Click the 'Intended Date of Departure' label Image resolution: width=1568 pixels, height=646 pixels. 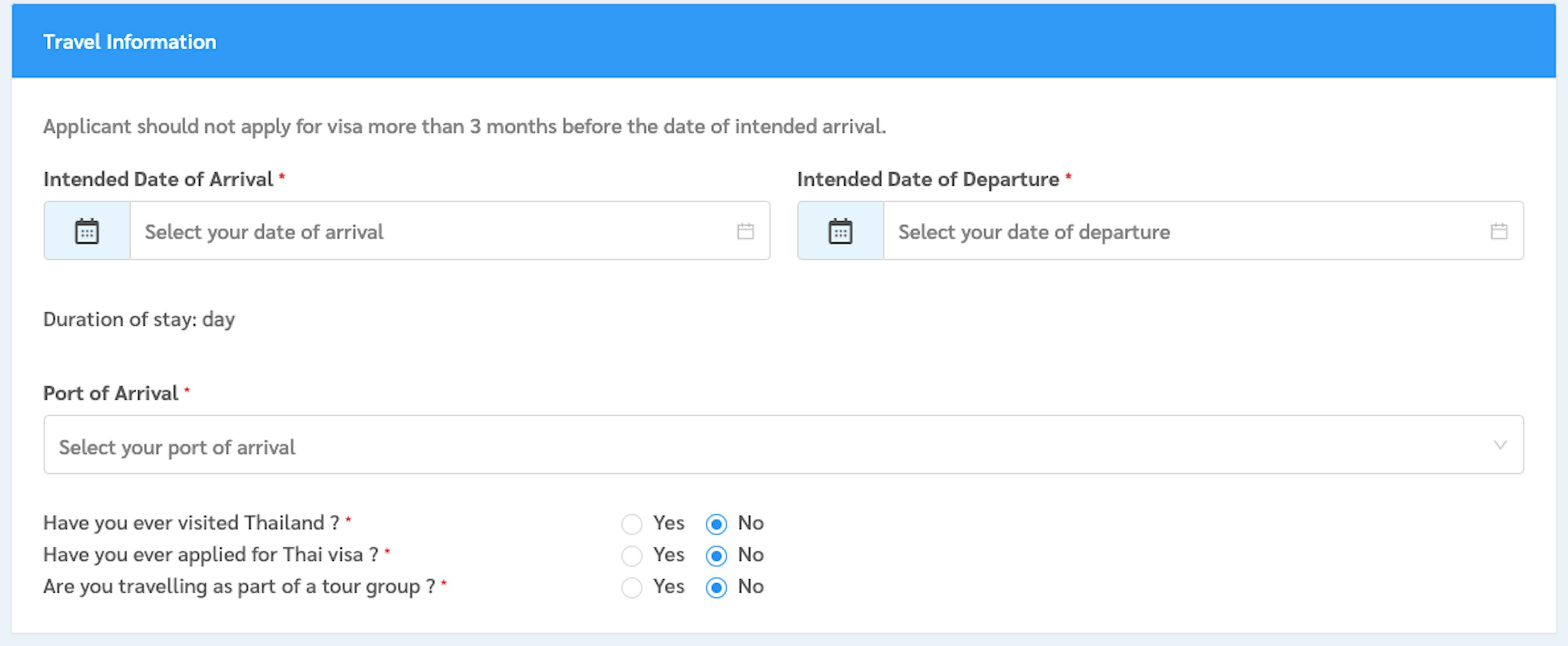pos(928,180)
